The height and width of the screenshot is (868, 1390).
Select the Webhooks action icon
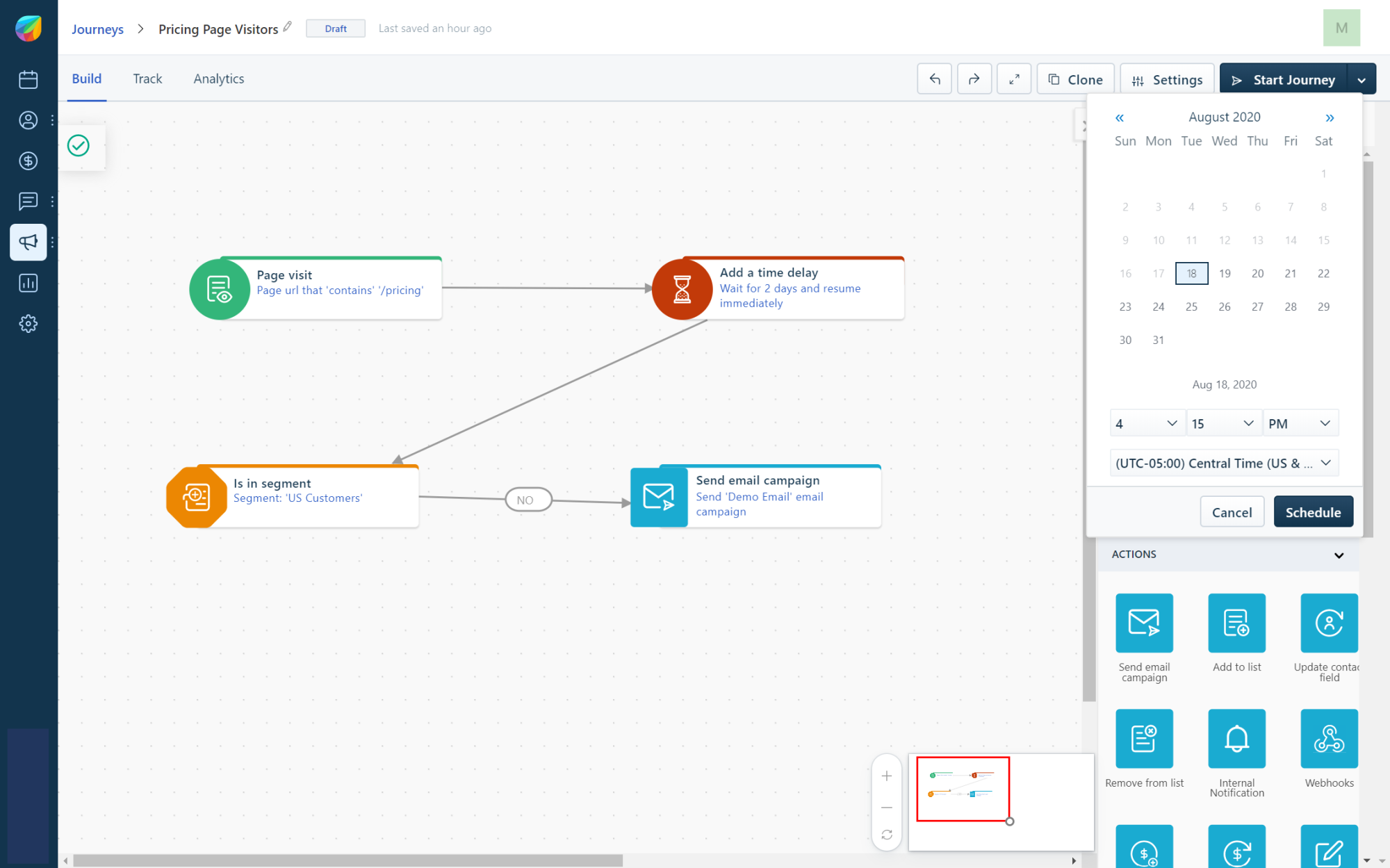(x=1328, y=738)
